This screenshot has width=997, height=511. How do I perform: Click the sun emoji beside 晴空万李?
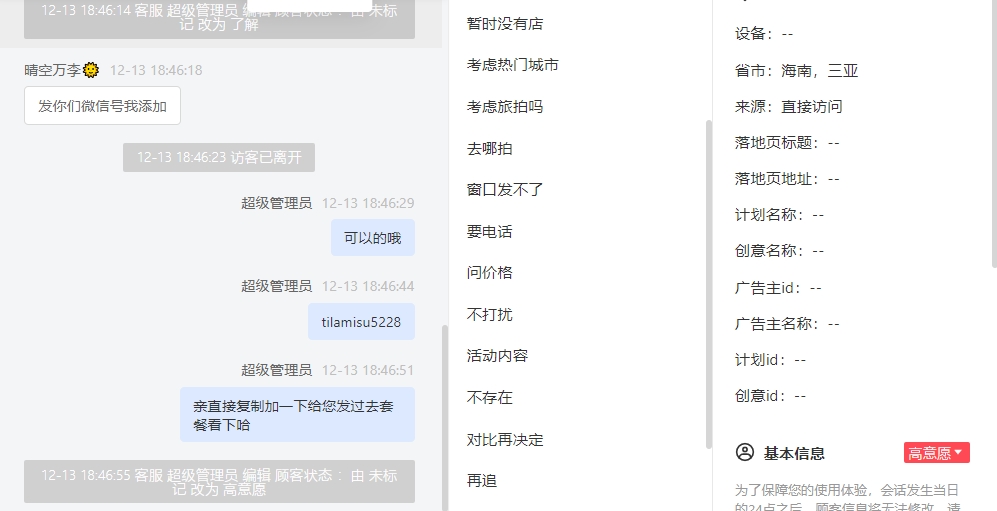(91, 70)
